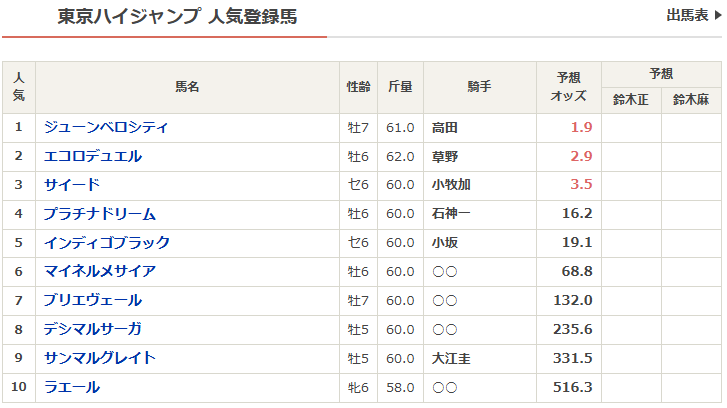The height and width of the screenshot is (408, 727).
Task: Open horse ジューンベロシティ's page
Action: click(x=106, y=127)
